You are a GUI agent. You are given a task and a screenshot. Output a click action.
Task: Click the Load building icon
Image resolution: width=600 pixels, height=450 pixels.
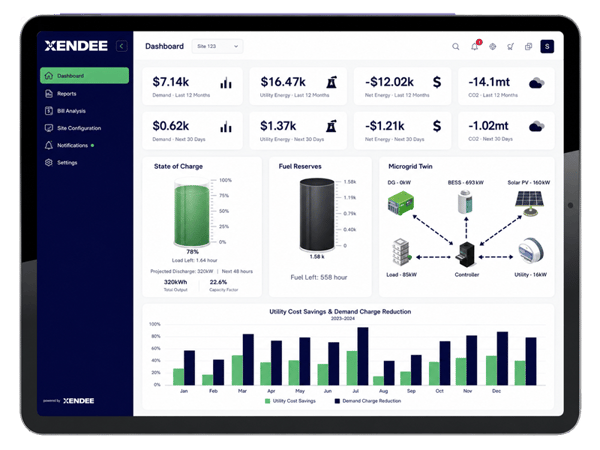coord(401,252)
